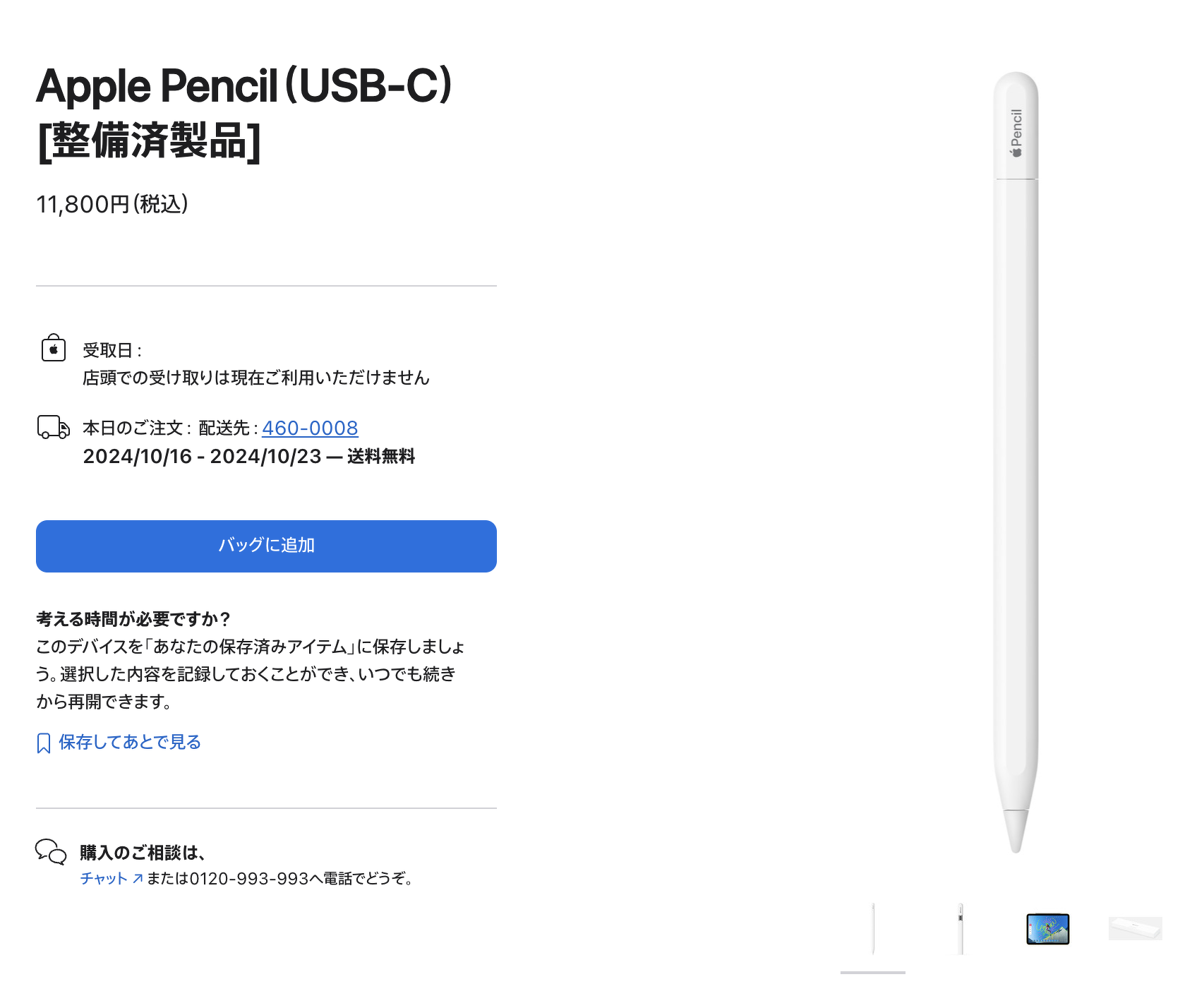Screen dimensions: 1204x984
Task: Open the 460-0008 shipping destination link
Action: (309, 428)
